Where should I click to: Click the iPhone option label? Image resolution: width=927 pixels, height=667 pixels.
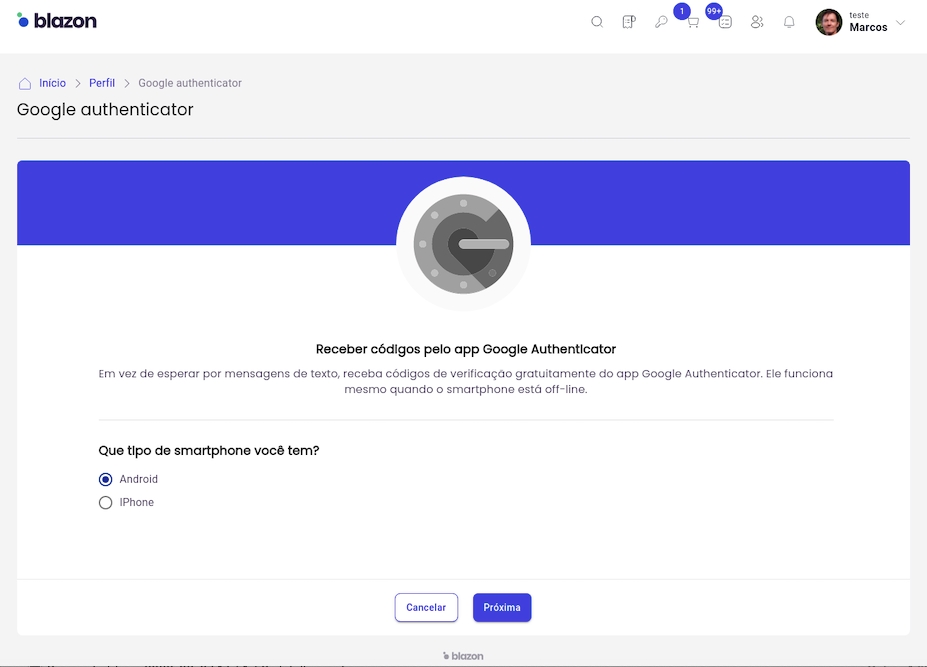click(137, 503)
